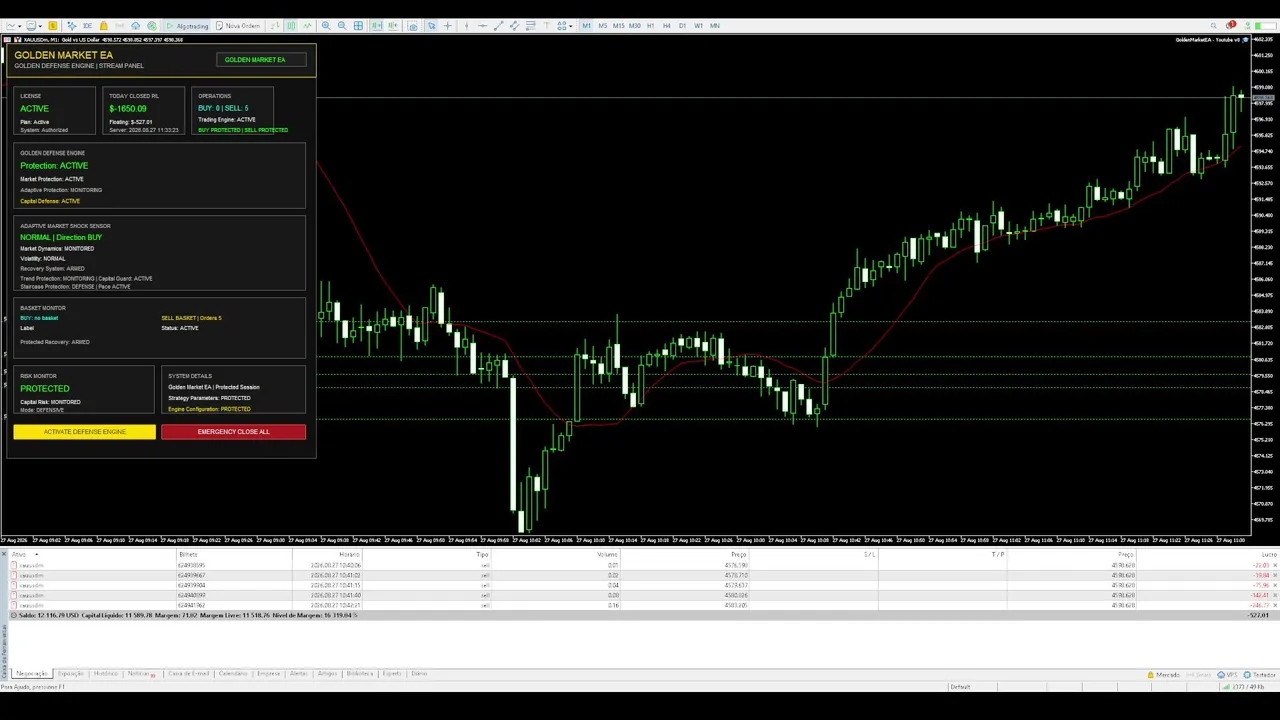1280x720 pixels.
Task: Open the Caixa de E-mail tab
Action: click(188, 673)
